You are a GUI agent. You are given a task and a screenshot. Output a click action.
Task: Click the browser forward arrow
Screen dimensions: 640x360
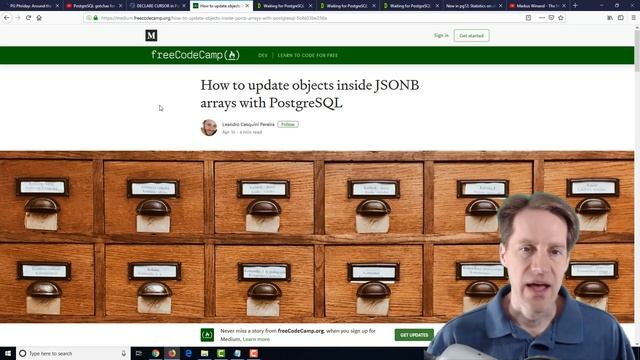coord(18,18)
